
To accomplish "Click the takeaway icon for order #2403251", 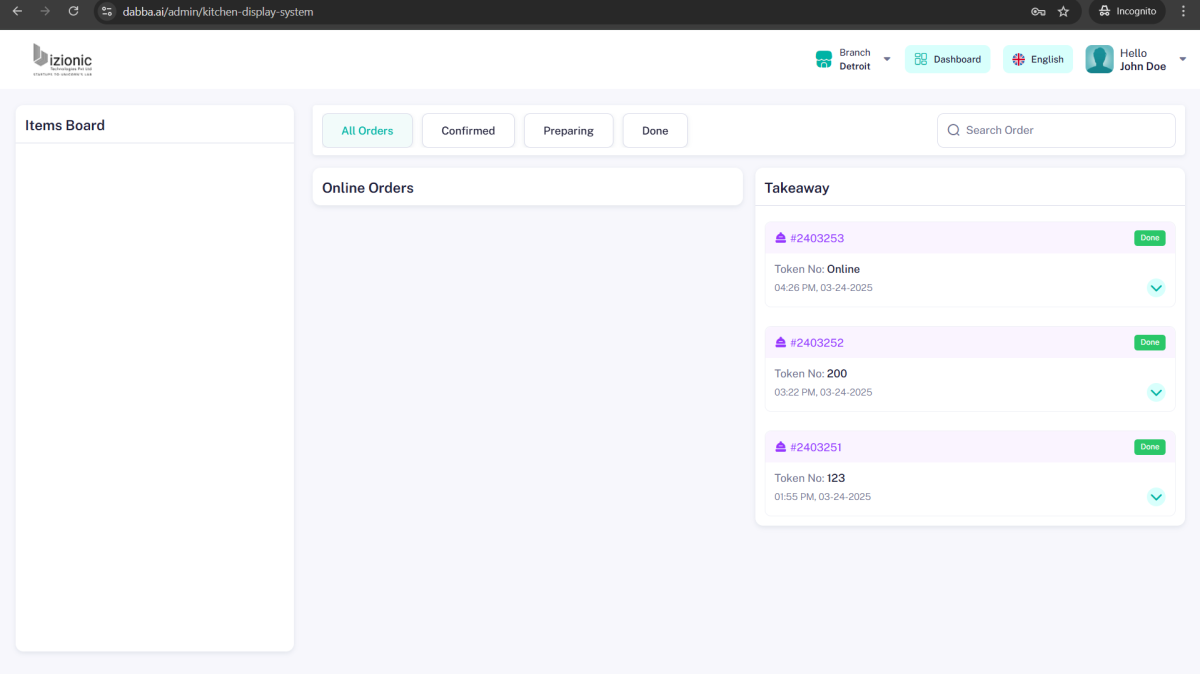I will click(781, 447).
